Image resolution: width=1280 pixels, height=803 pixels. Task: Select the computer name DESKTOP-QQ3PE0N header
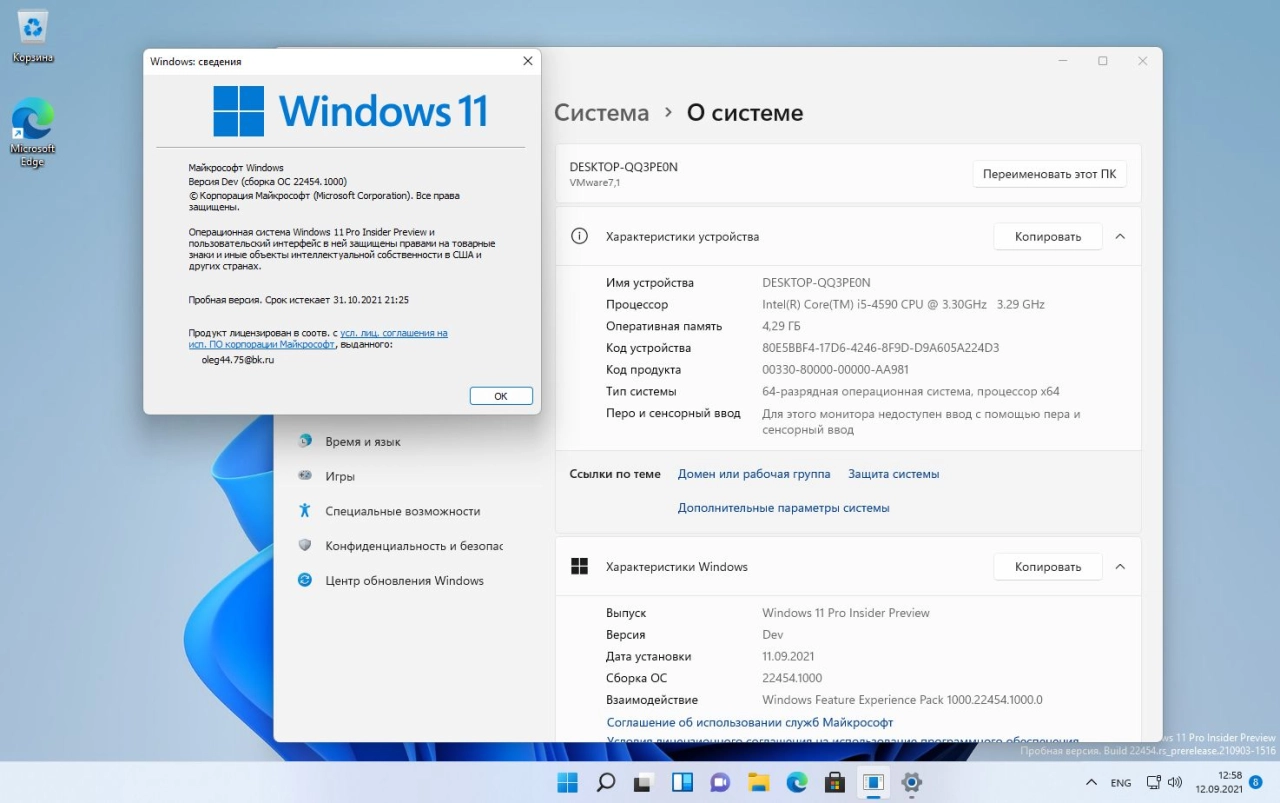click(623, 167)
